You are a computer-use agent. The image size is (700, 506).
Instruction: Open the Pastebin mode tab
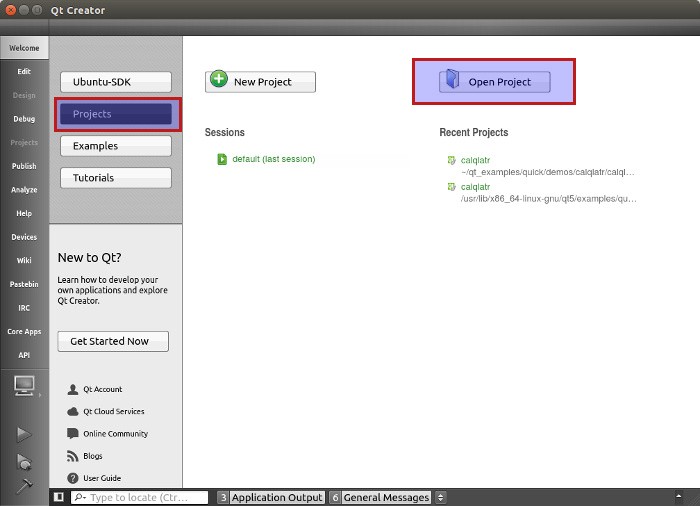[x=24, y=284]
